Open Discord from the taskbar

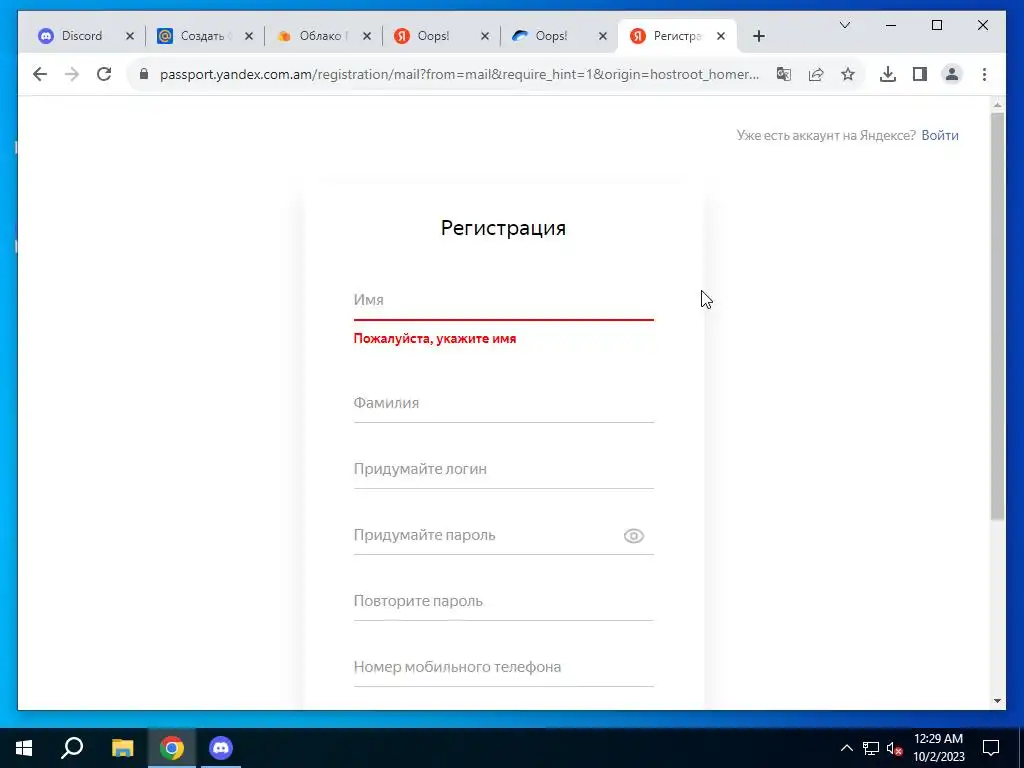pyautogui.click(x=221, y=748)
